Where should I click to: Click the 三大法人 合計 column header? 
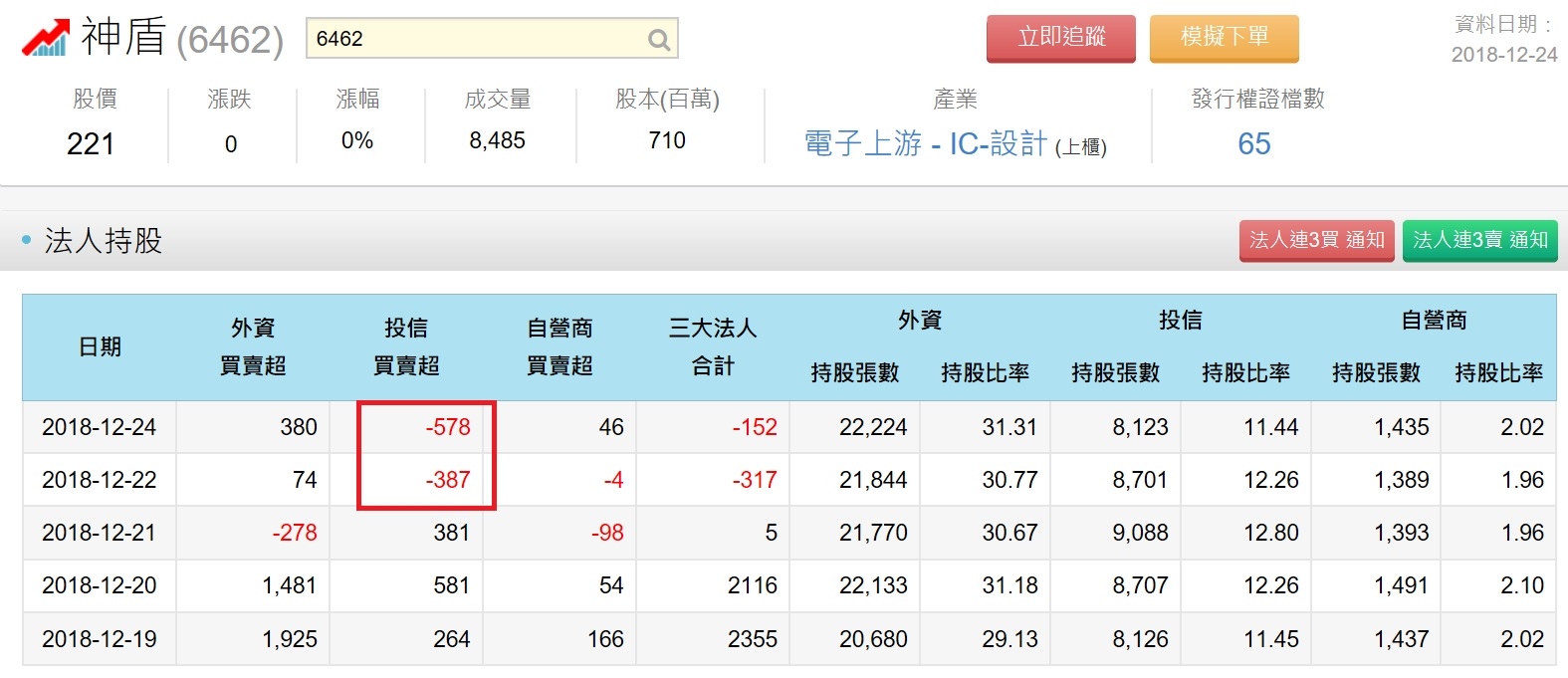pos(713,346)
